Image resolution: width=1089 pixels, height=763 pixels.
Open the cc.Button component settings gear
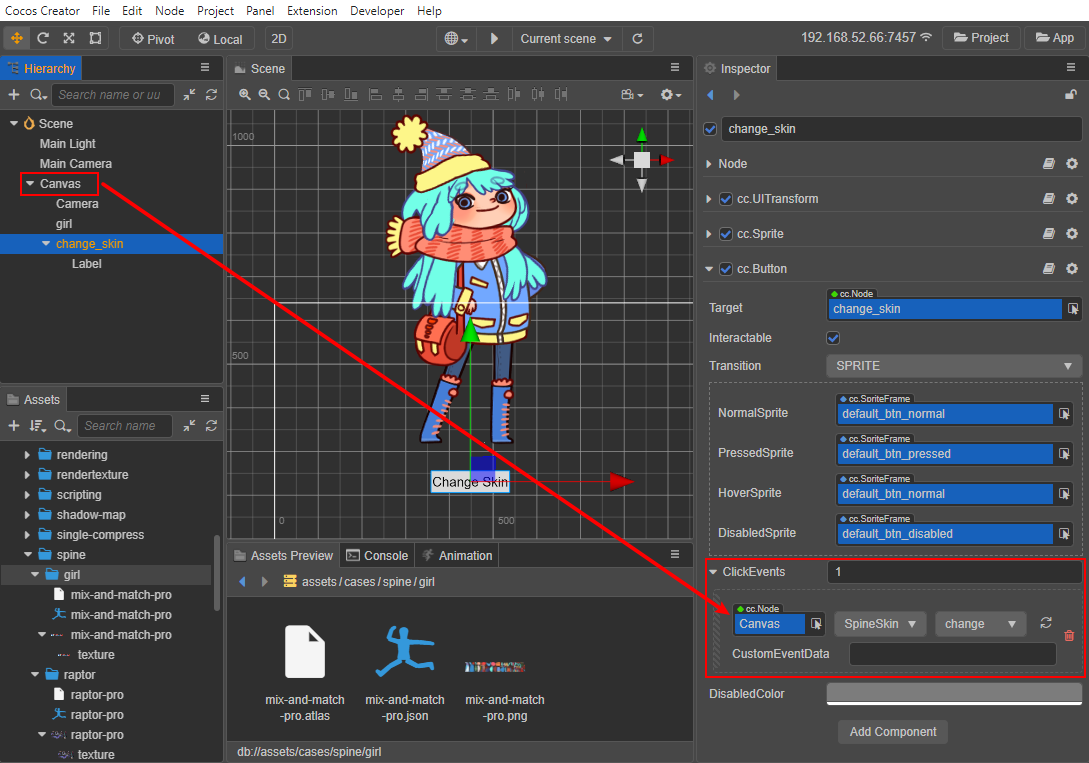tap(1072, 269)
